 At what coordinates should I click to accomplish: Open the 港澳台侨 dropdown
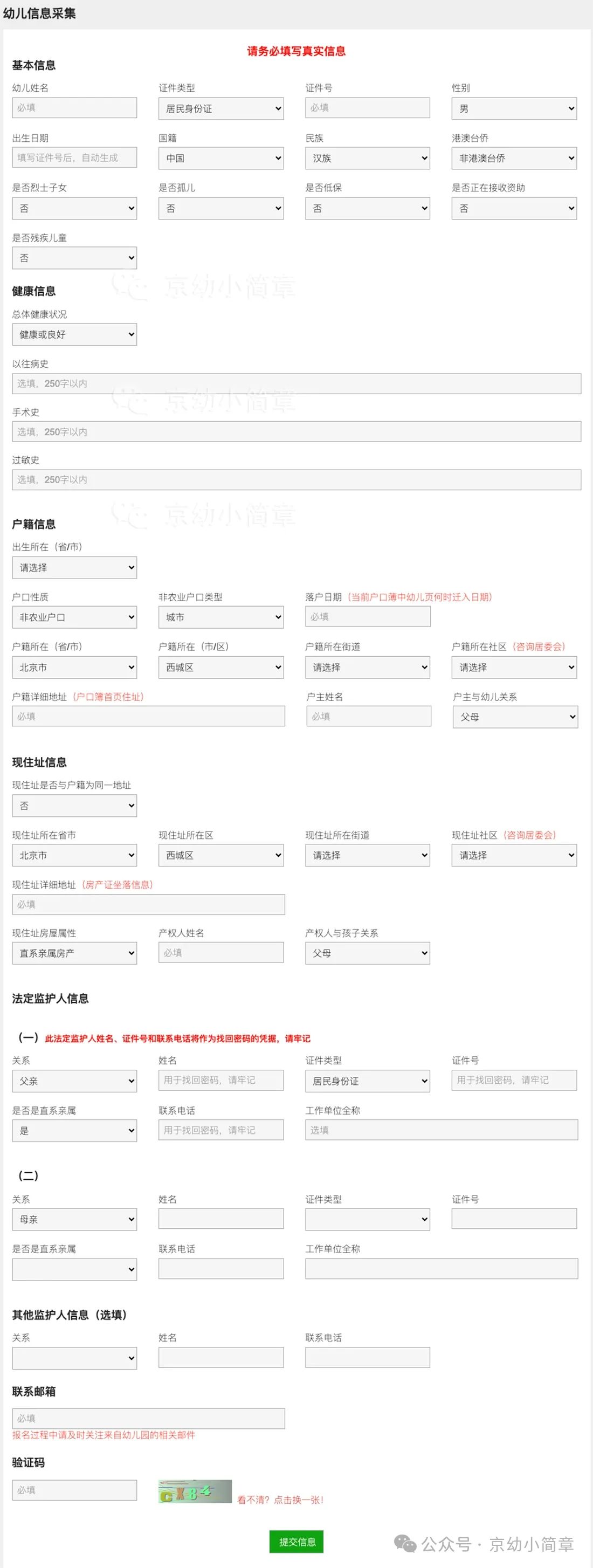[514, 159]
